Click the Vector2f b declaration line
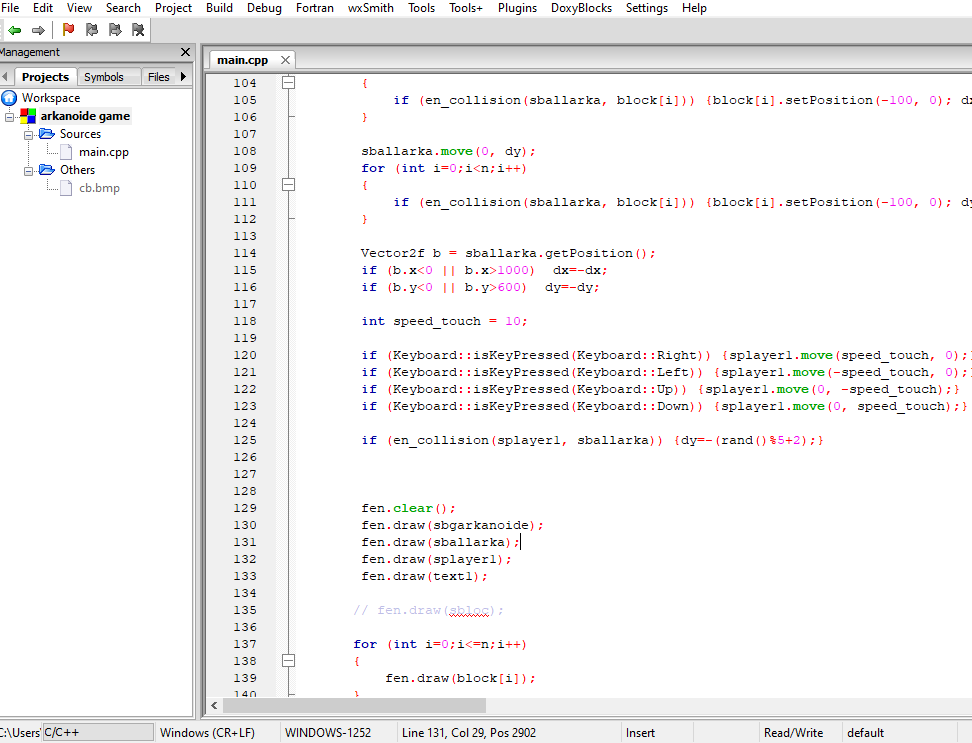This screenshot has width=972, height=743. pyautogui.click(x=508, y=253)
